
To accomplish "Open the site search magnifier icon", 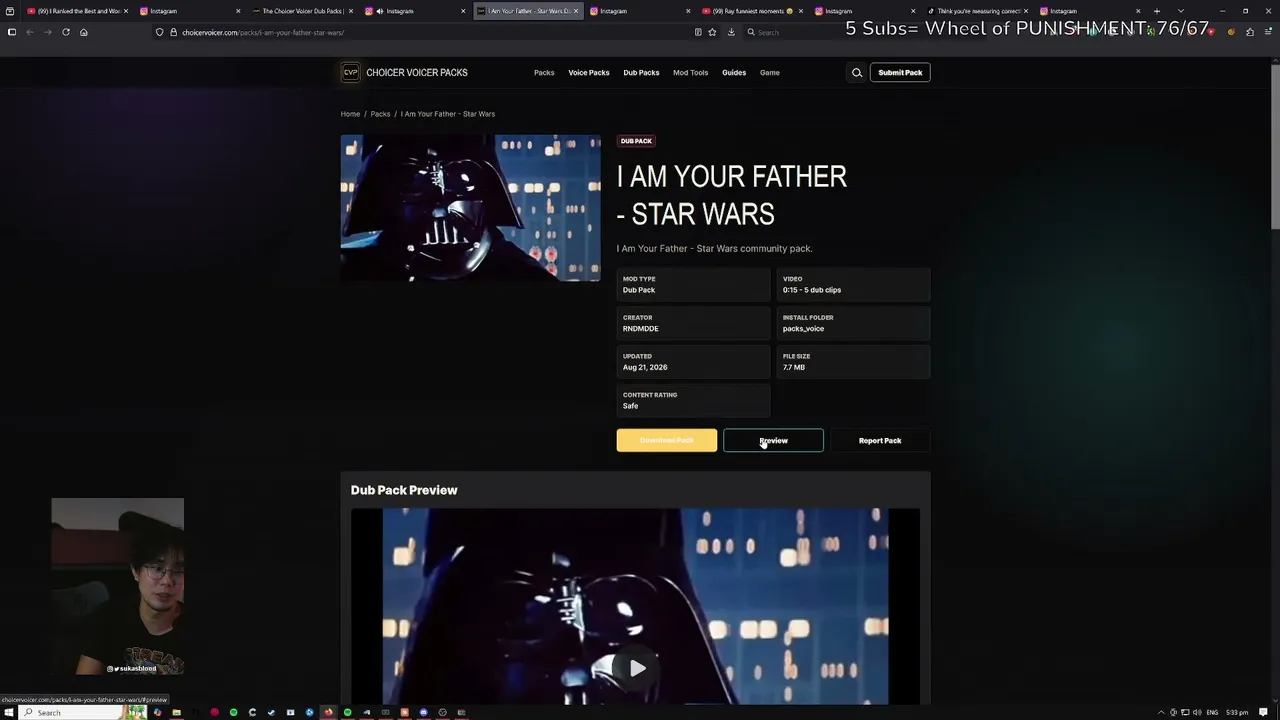I will [x=857, y=72].
